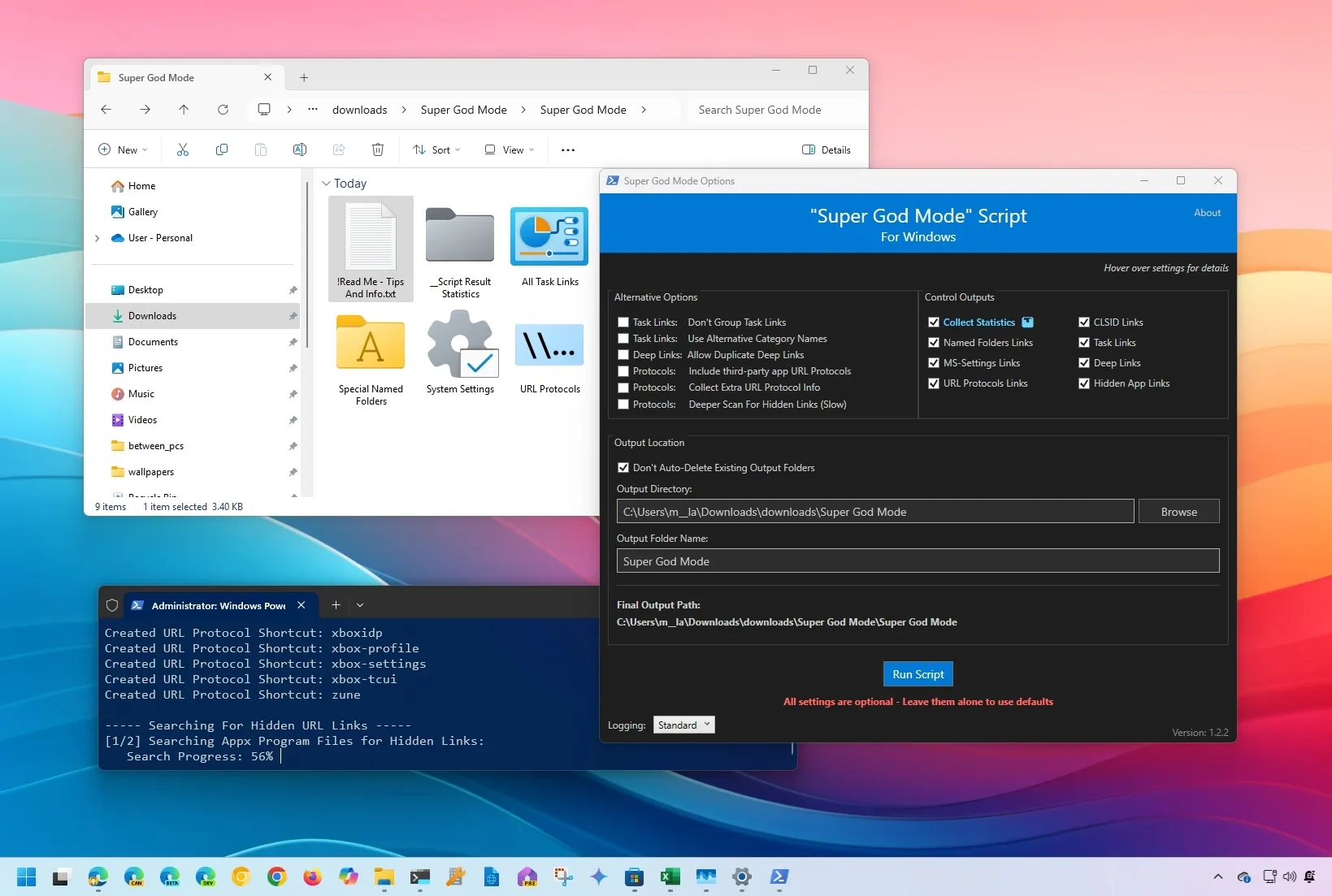The width and height of the screenshot is (1332, 896).
Task: Click the Delete trash icon in File Explorer
Action: click(378, 149)
